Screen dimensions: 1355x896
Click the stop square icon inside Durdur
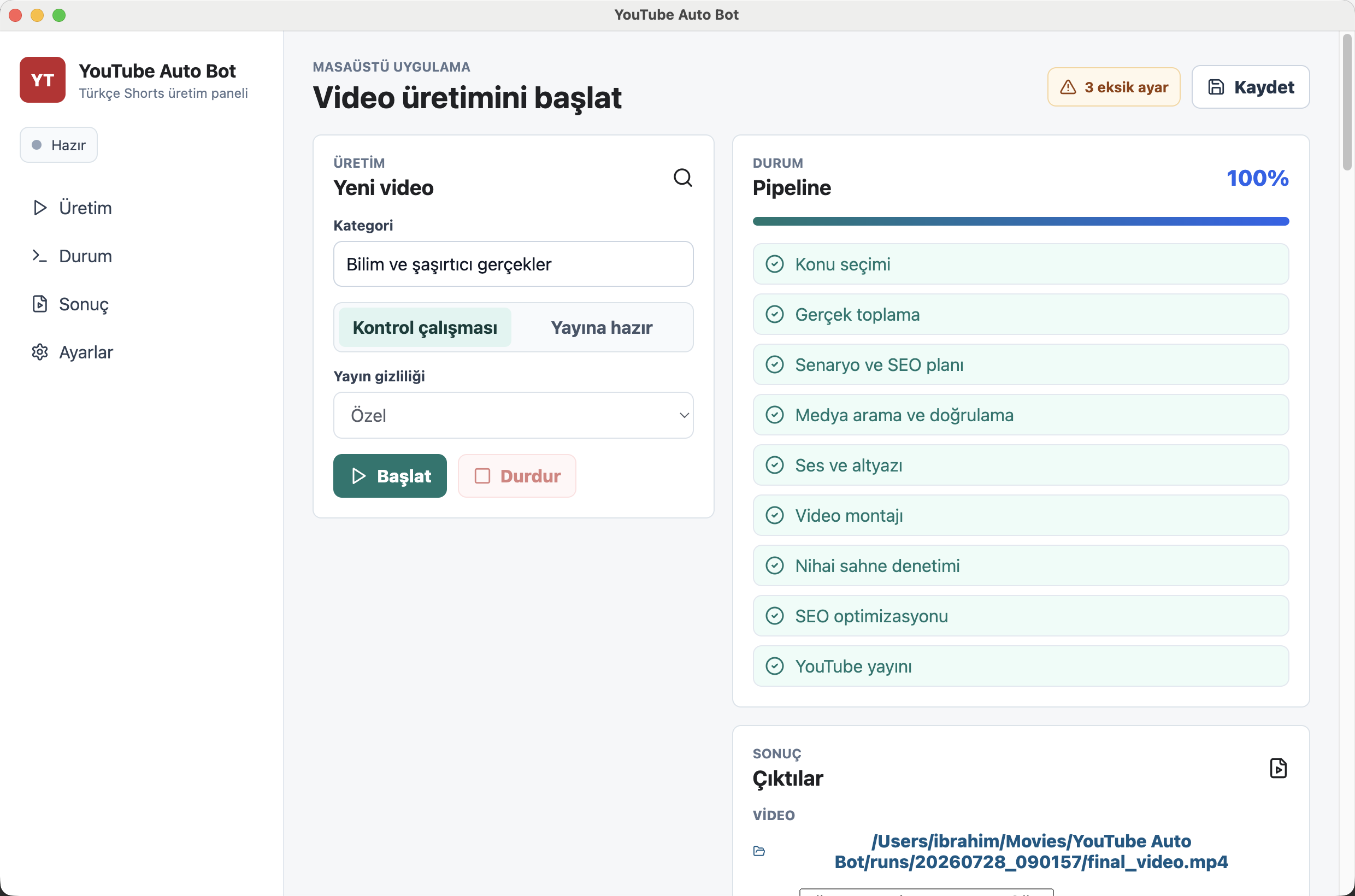[482, 476]
